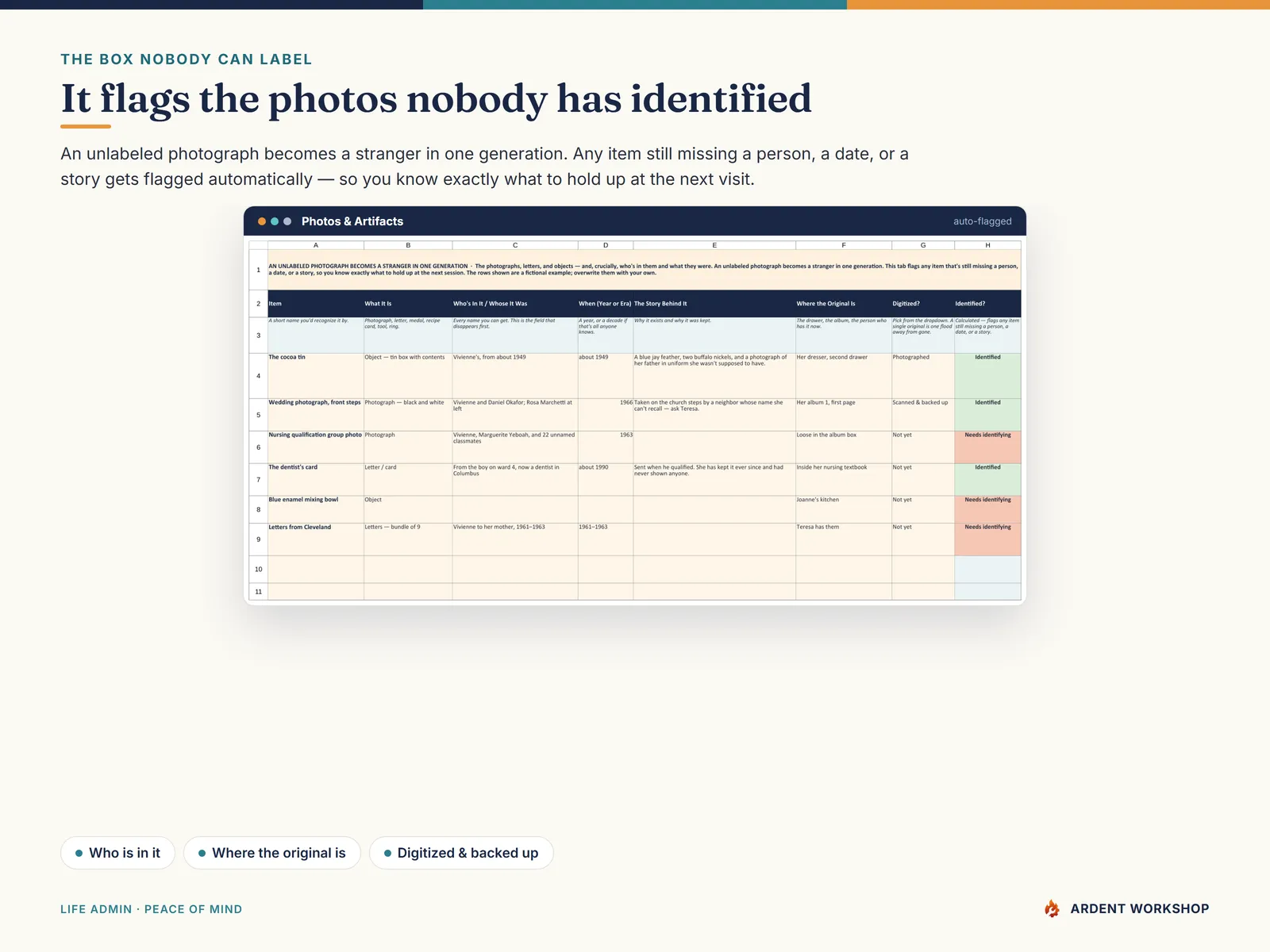Click the 'Who's In It / Whose It Was' header
Screen dimensions: 1270x952
[x=515, y=304]
